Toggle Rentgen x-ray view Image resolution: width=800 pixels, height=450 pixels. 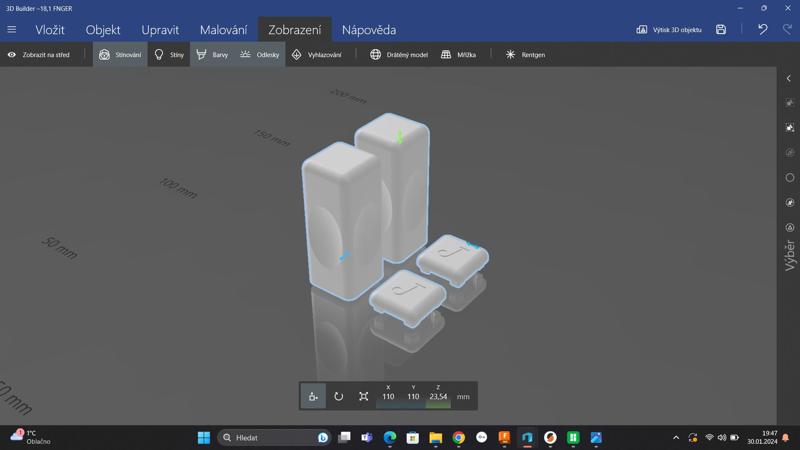point(525,55)
